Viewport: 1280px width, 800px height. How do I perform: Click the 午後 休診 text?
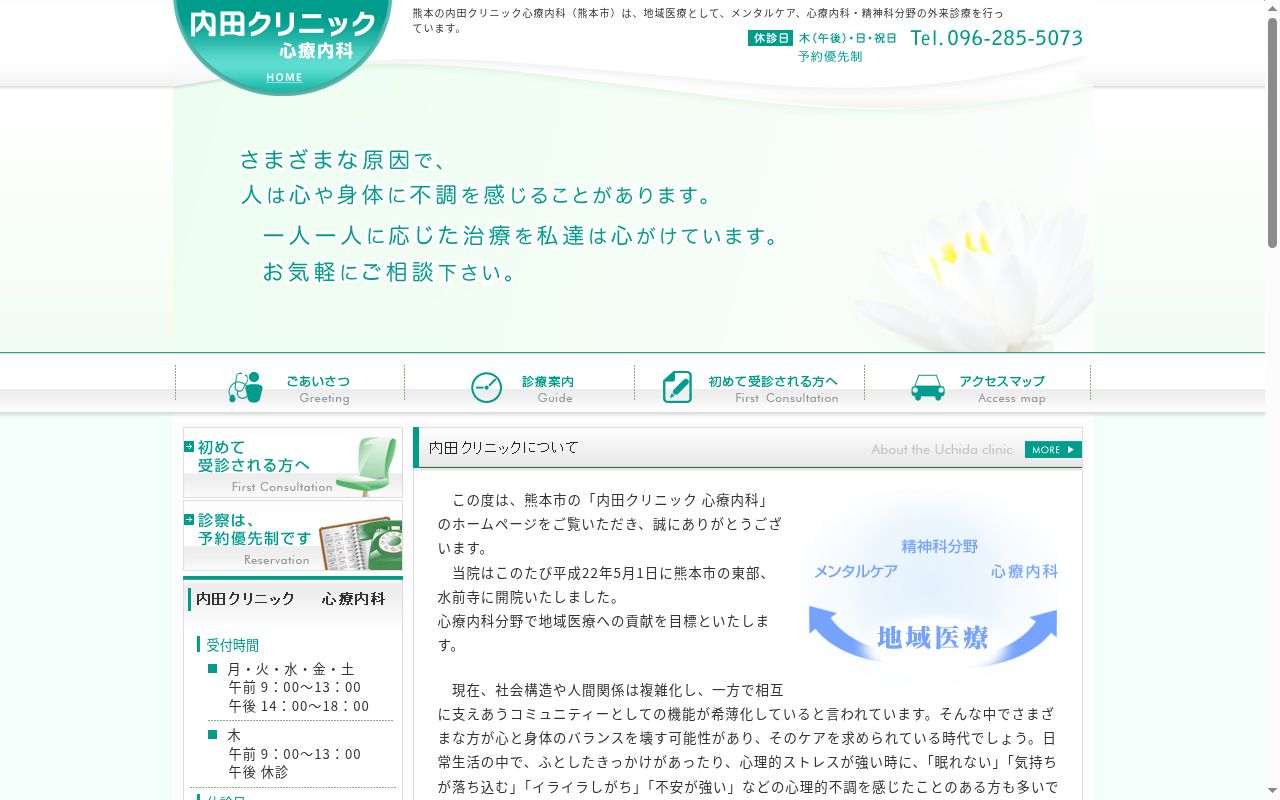pos(258,772)
